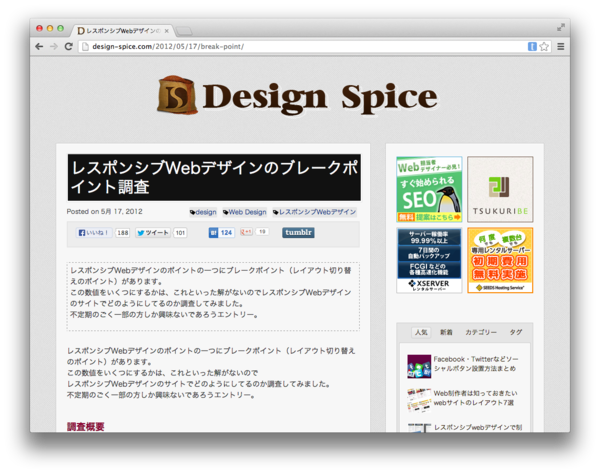
Task: Switch to the カテゴリー sidebar tab
Action: 481,332
